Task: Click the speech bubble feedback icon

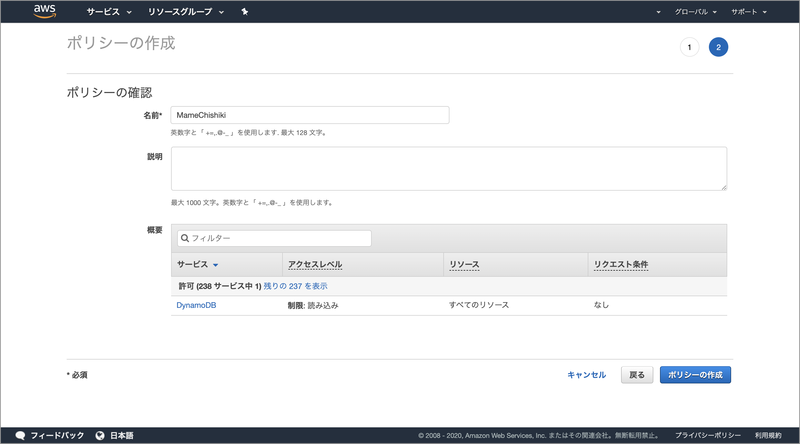Action: tap(20, 435)
